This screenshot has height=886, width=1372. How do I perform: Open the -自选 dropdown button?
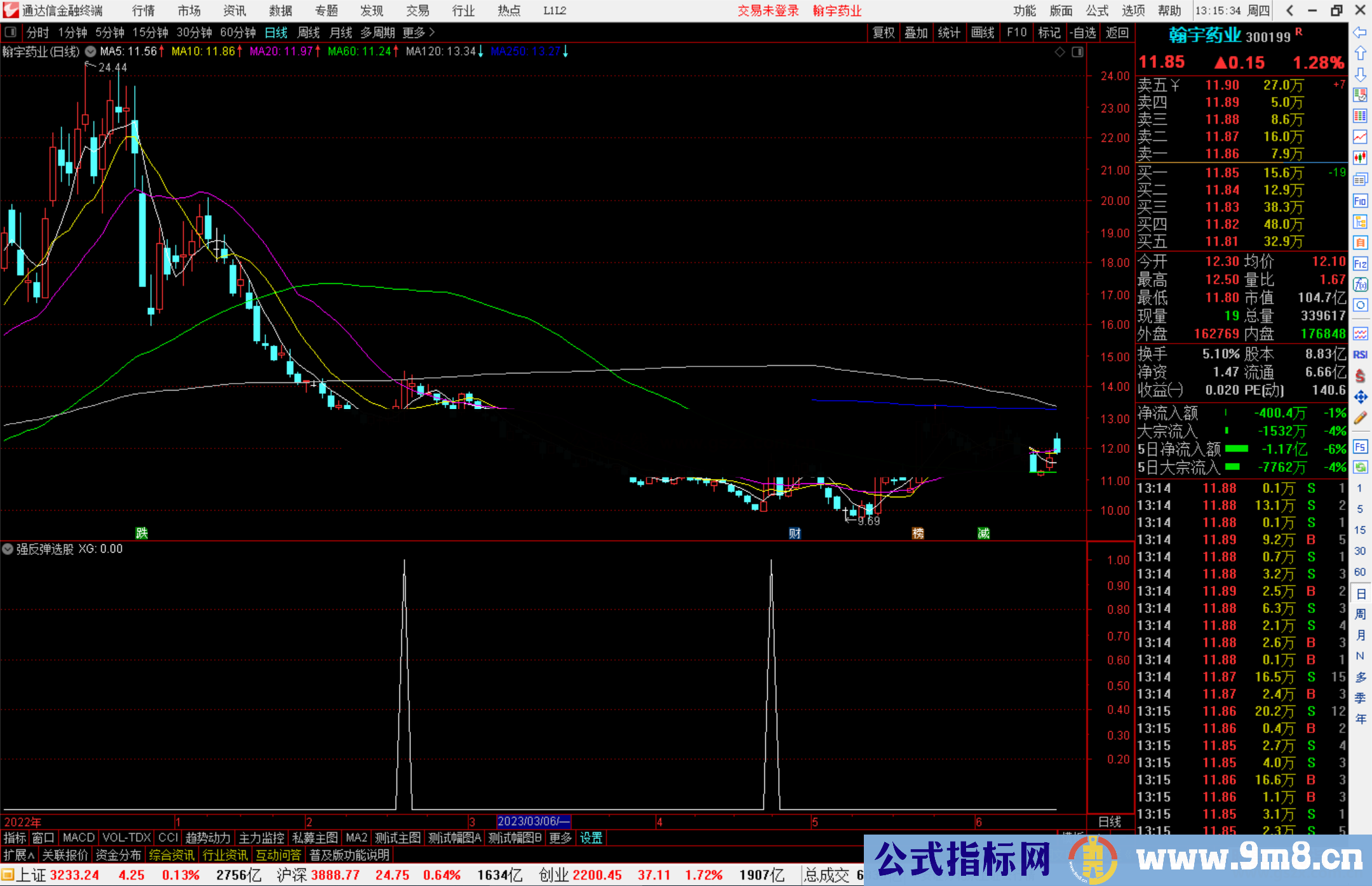[1082, 32]
